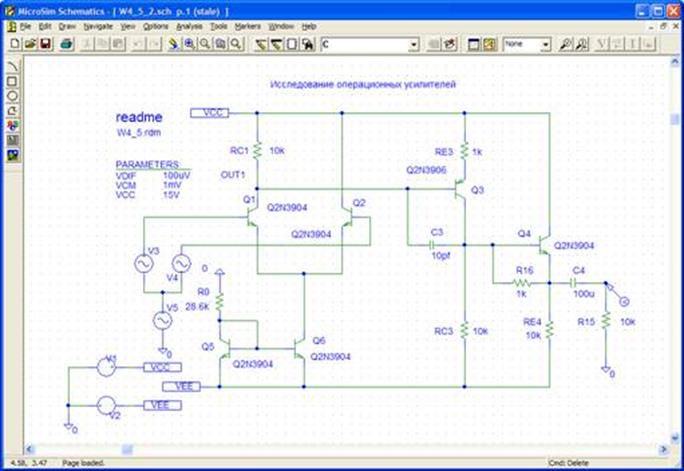
Task: Select the VDIF 100uV parameter value
Action: click(176, 176)
